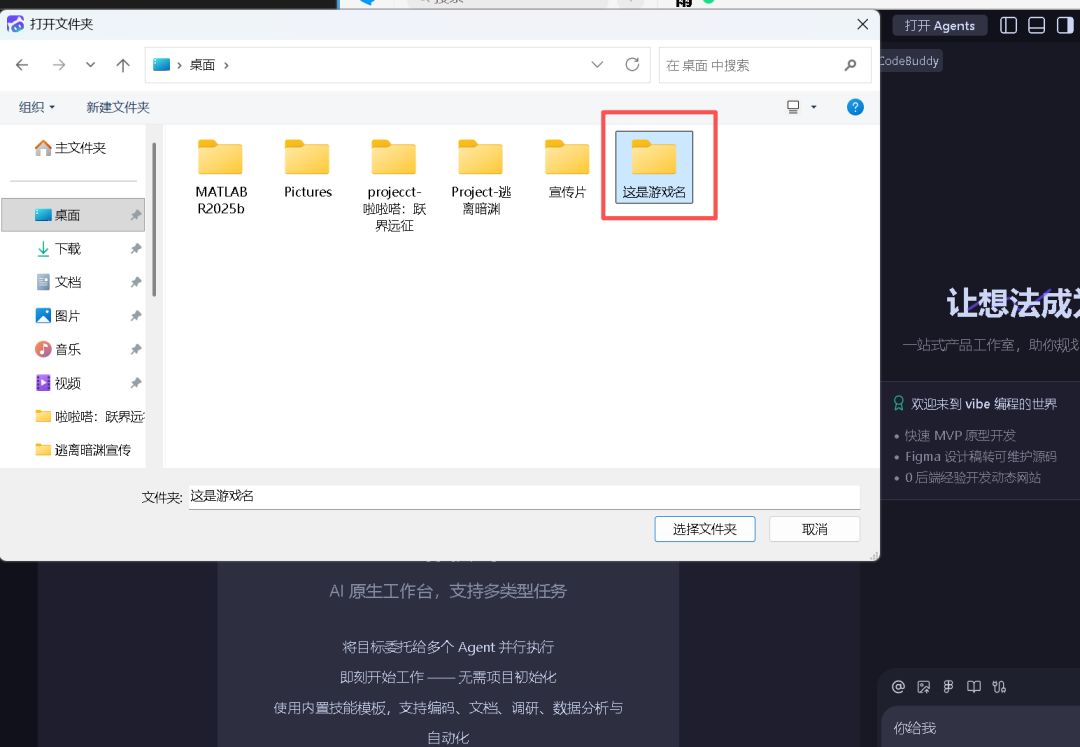Click Figma 设计稿转可维护源码 suggestion
1080x747 pixels.
coord(980,456)
